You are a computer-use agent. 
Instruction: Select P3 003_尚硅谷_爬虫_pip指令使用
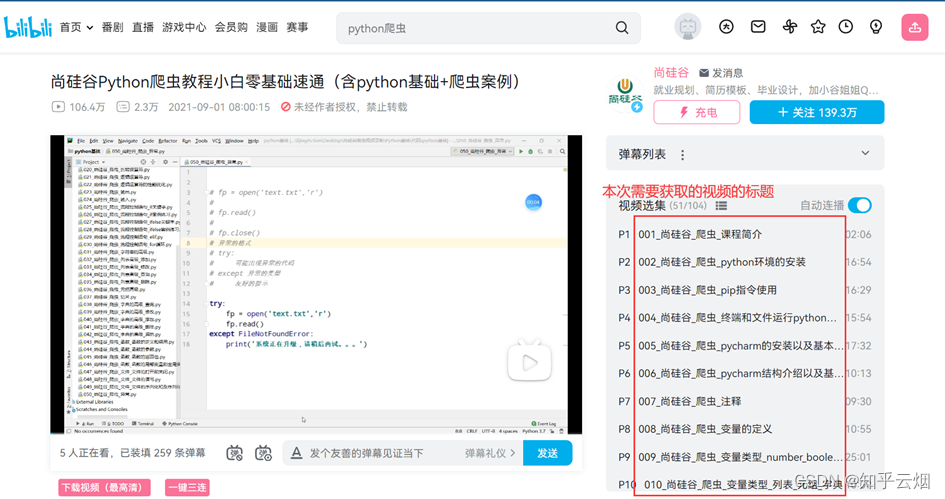(744, 290)
